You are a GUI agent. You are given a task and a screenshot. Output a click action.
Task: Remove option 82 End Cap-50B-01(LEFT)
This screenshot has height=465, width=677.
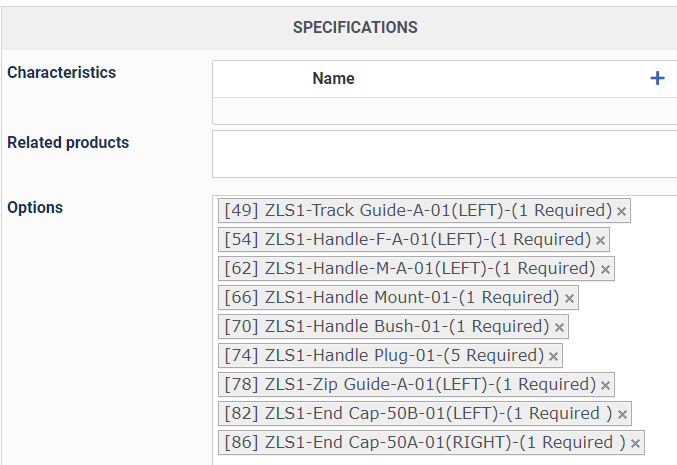coord(622,414)
